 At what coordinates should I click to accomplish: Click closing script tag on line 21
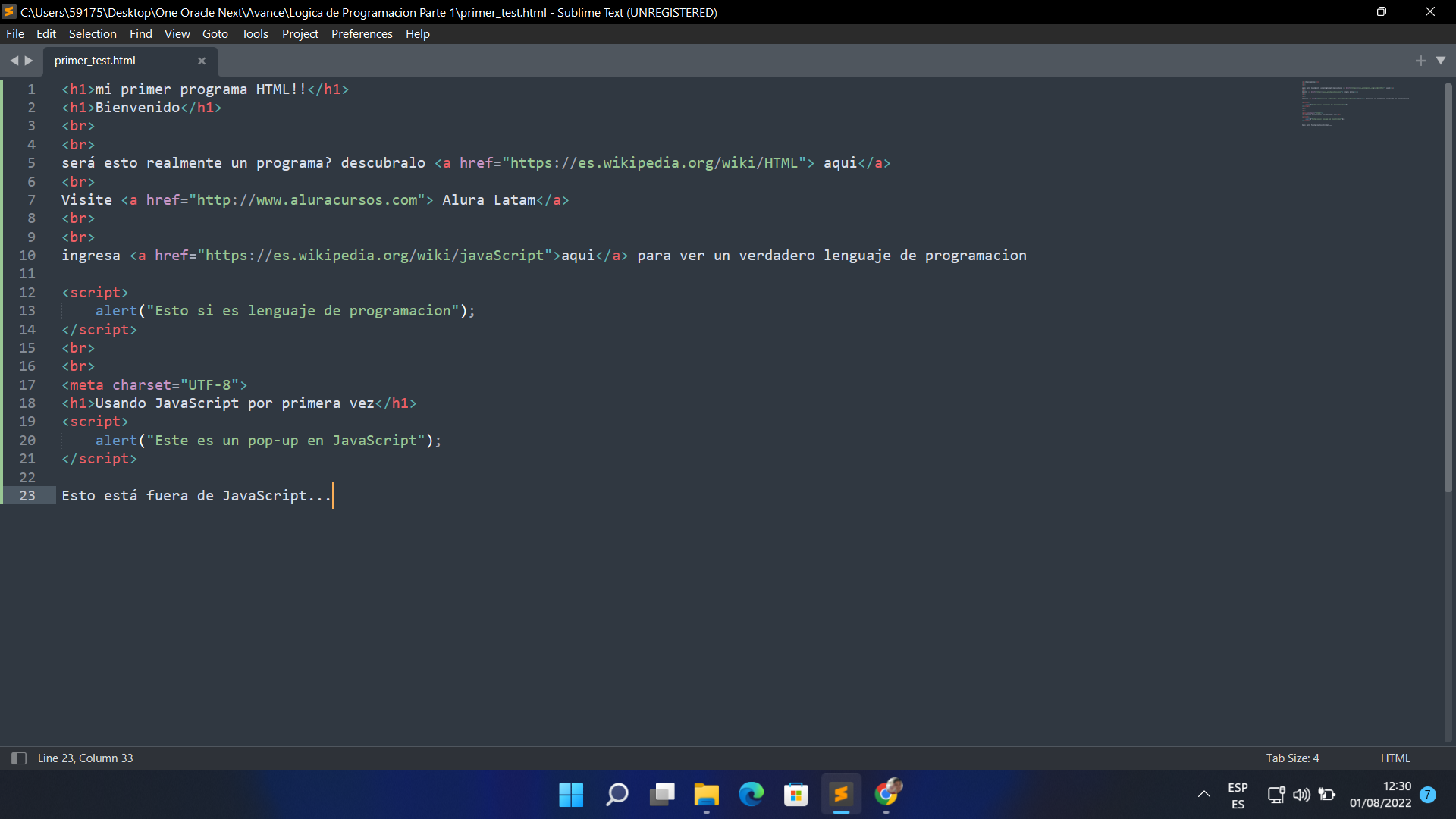tap(99, 459)
